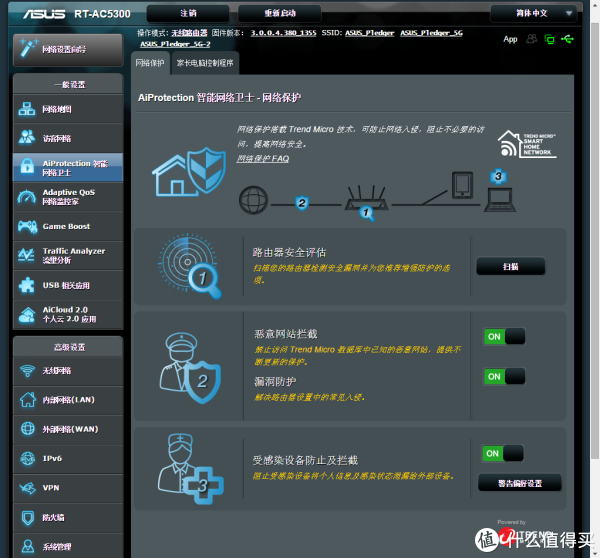Click the alert preference settings button
The image size is (600, 558).
click(x=520, y=483)
